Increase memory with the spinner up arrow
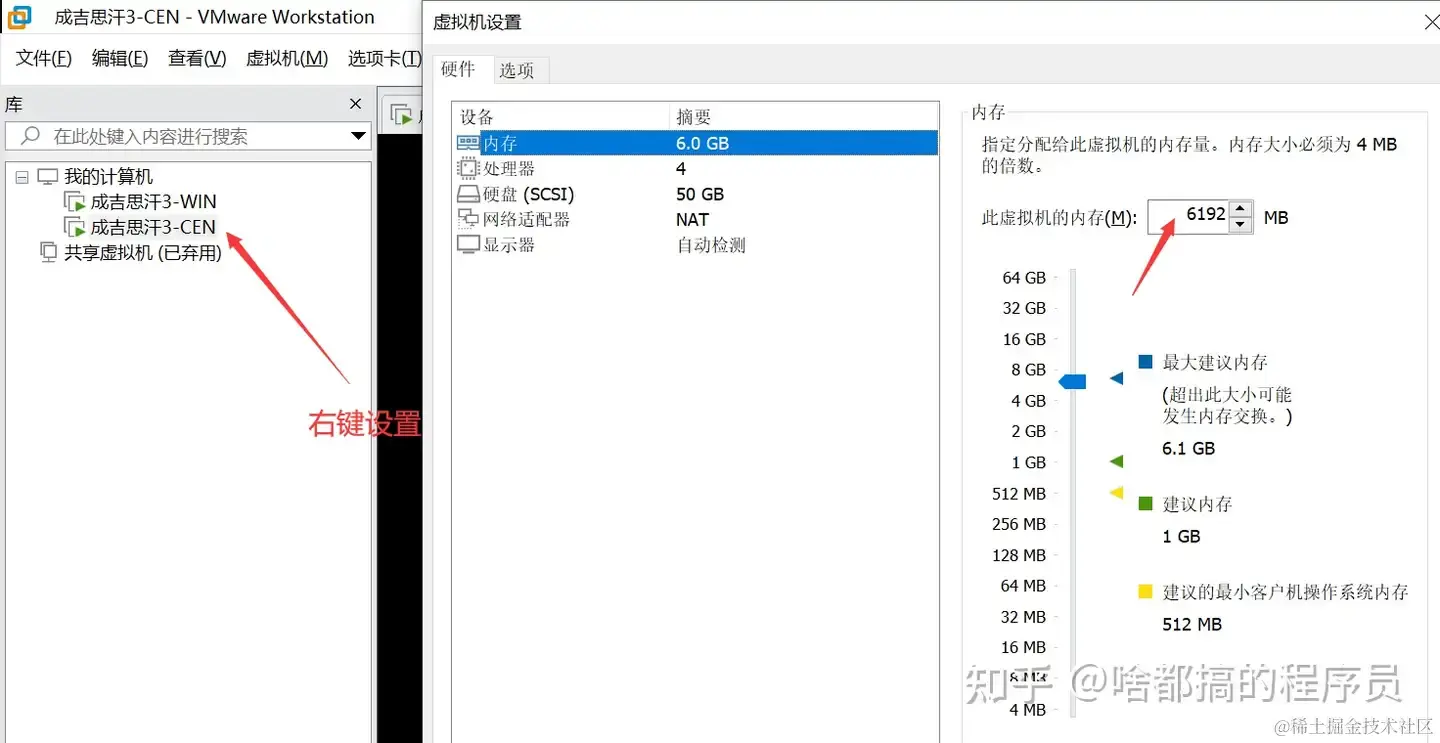This screenshot has height=743, width=1440. click(1240, 209)
